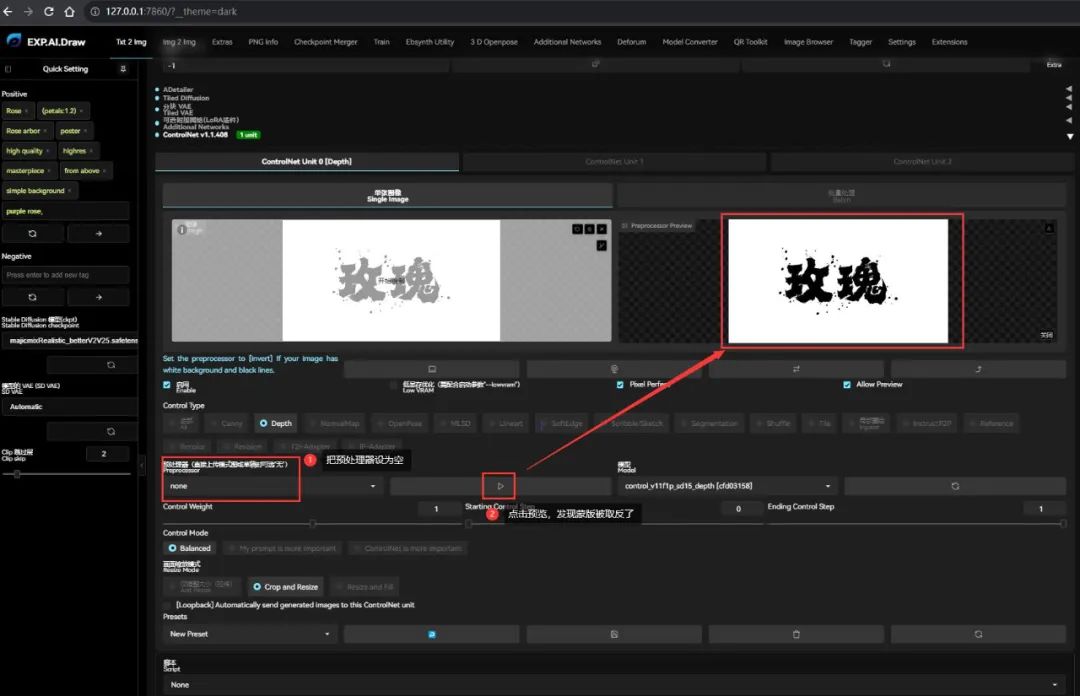1080x696 pixels.
Task: Toggle the Pixel Perfect checkbox
Action: point(620,385)
